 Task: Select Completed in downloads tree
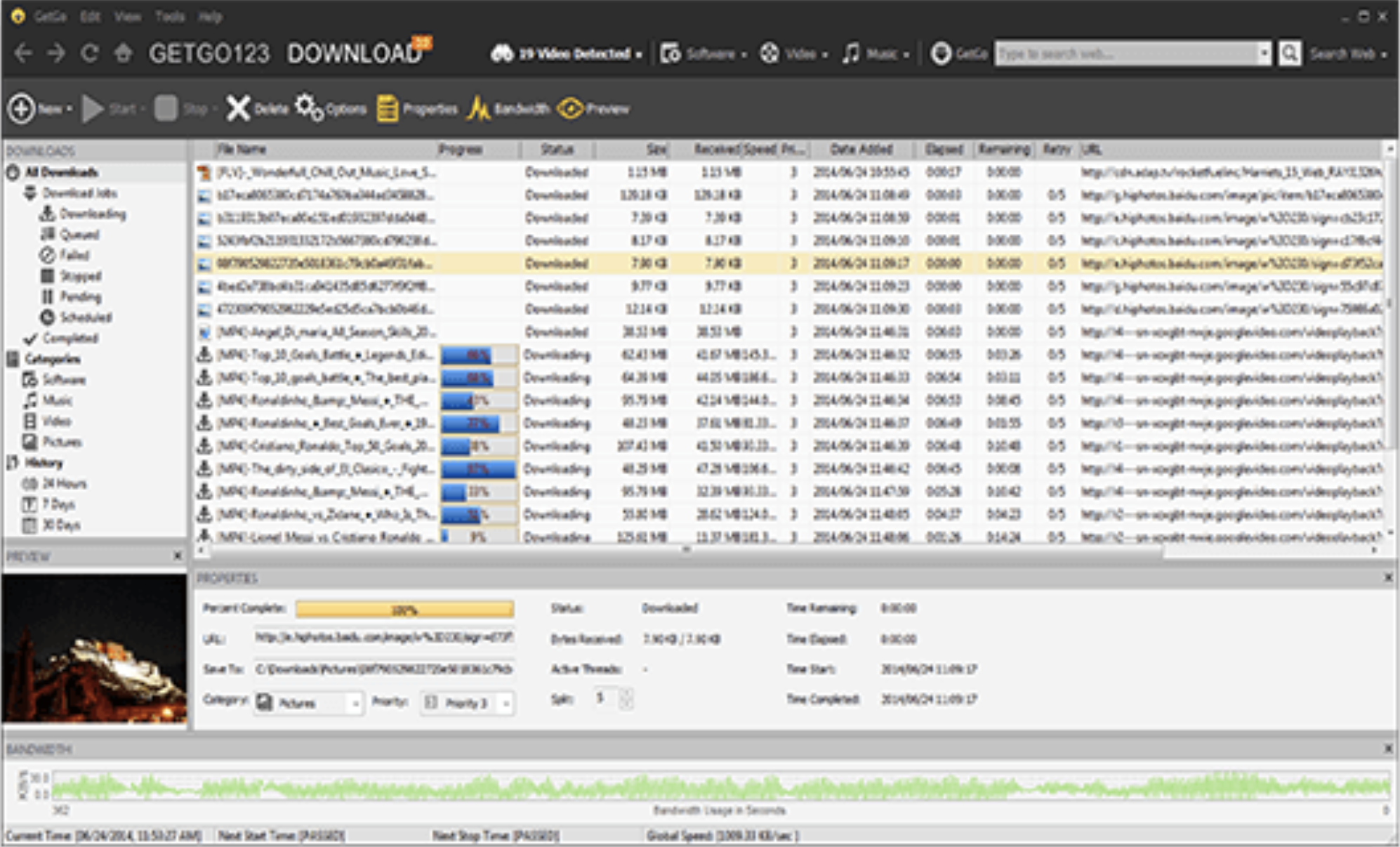point(70,338)
